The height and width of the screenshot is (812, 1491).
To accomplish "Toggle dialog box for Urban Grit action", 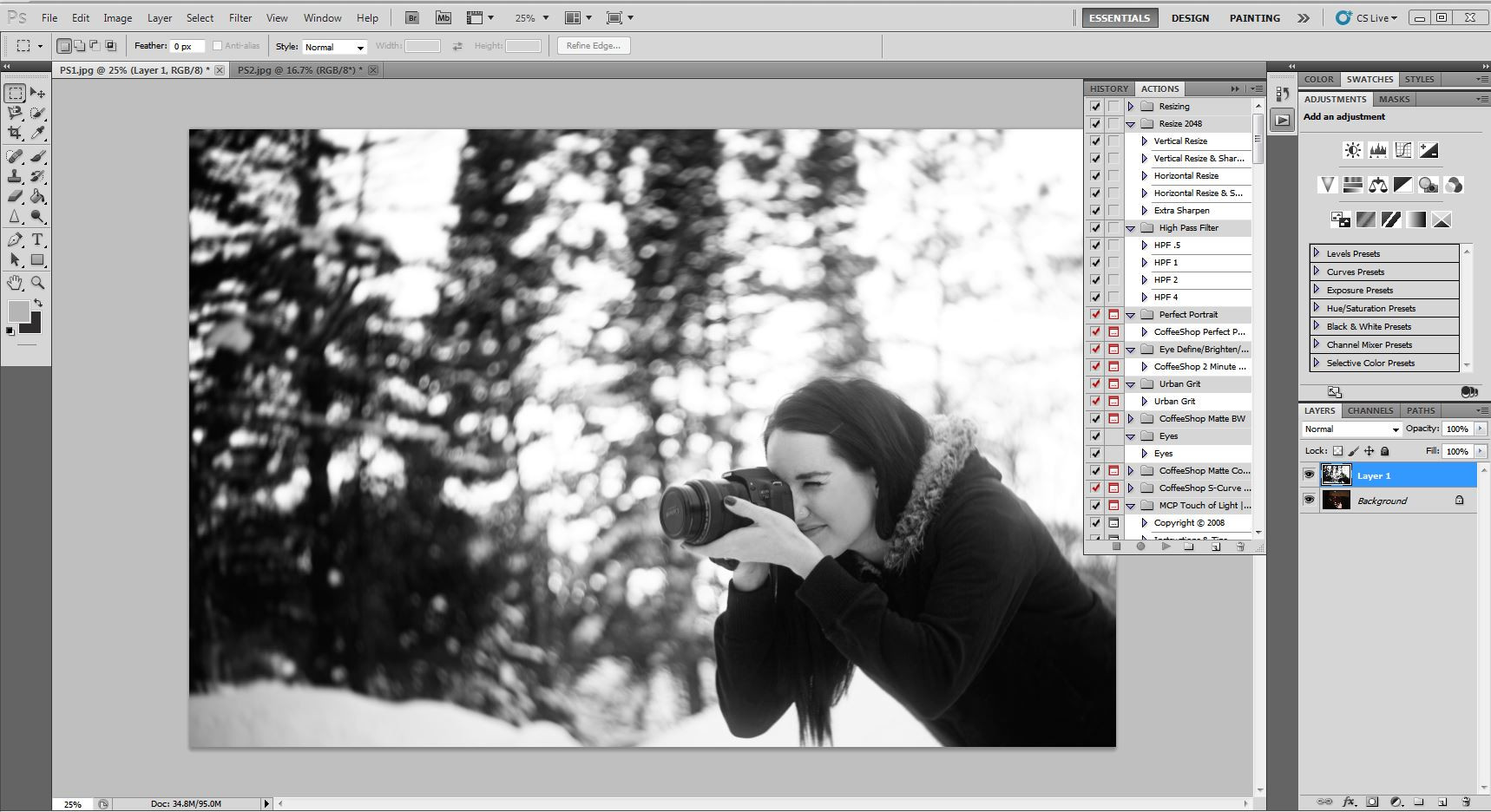I will point(1113,401).
